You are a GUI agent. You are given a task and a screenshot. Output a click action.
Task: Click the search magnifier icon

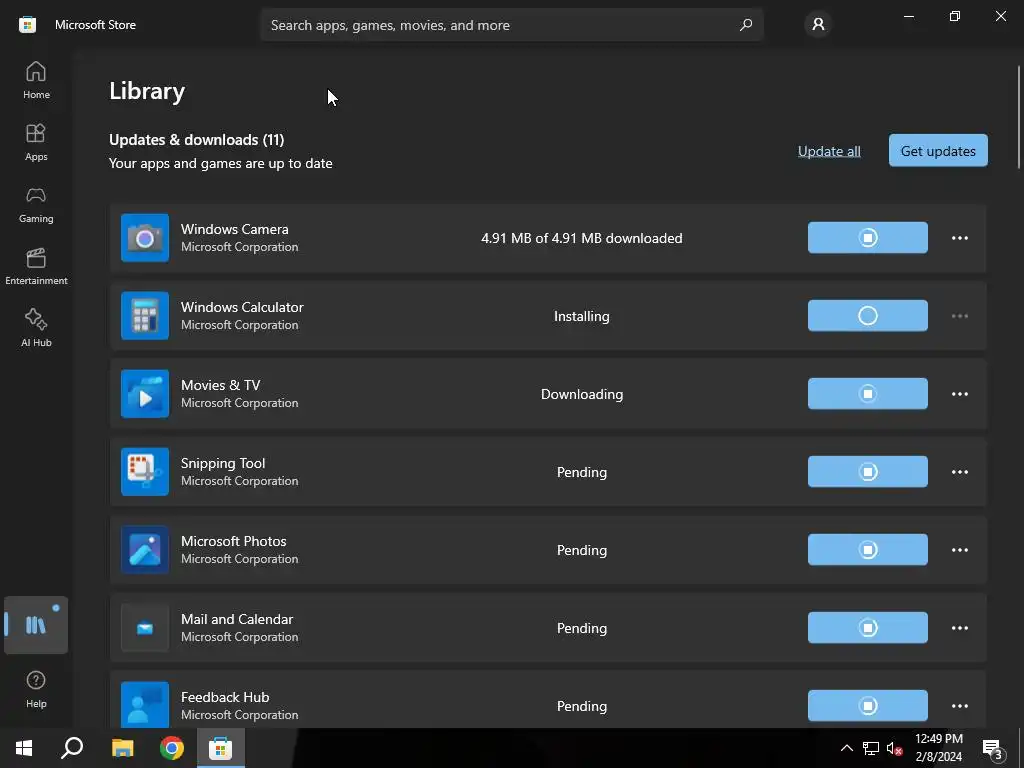(745, 25)
